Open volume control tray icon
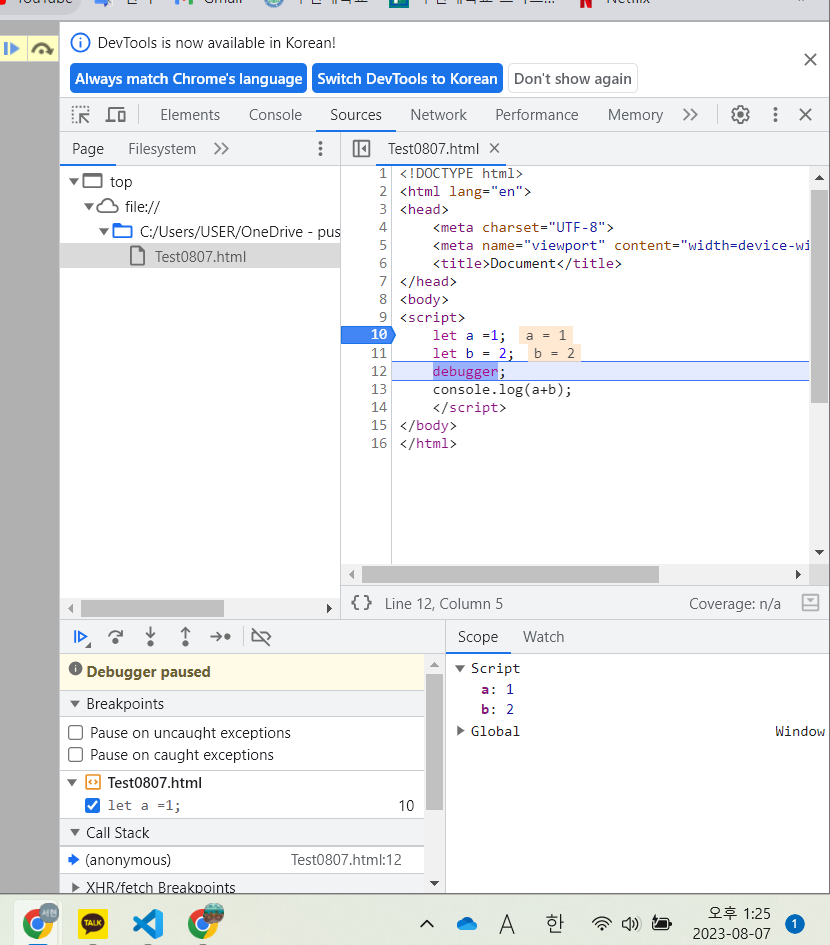830x945 pixels. pos(630,923)
